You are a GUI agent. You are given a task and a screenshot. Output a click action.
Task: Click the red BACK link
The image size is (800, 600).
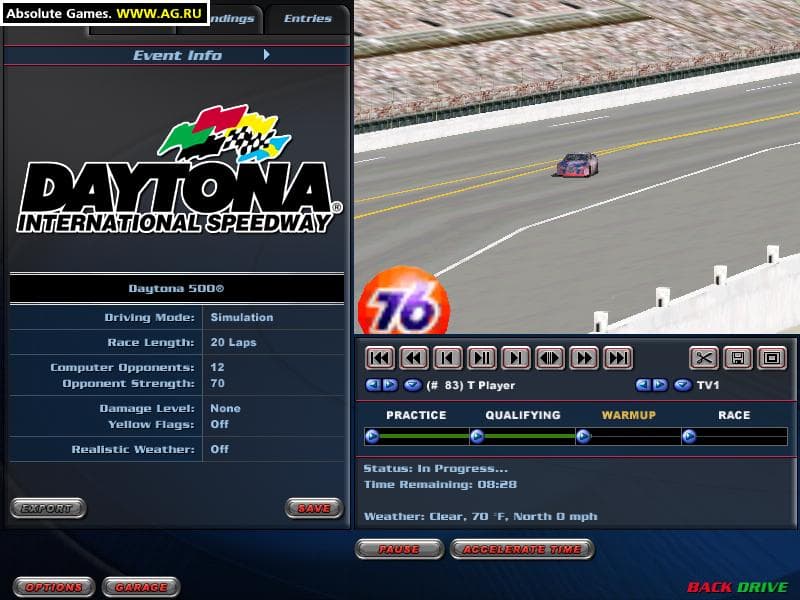[711, 587]
